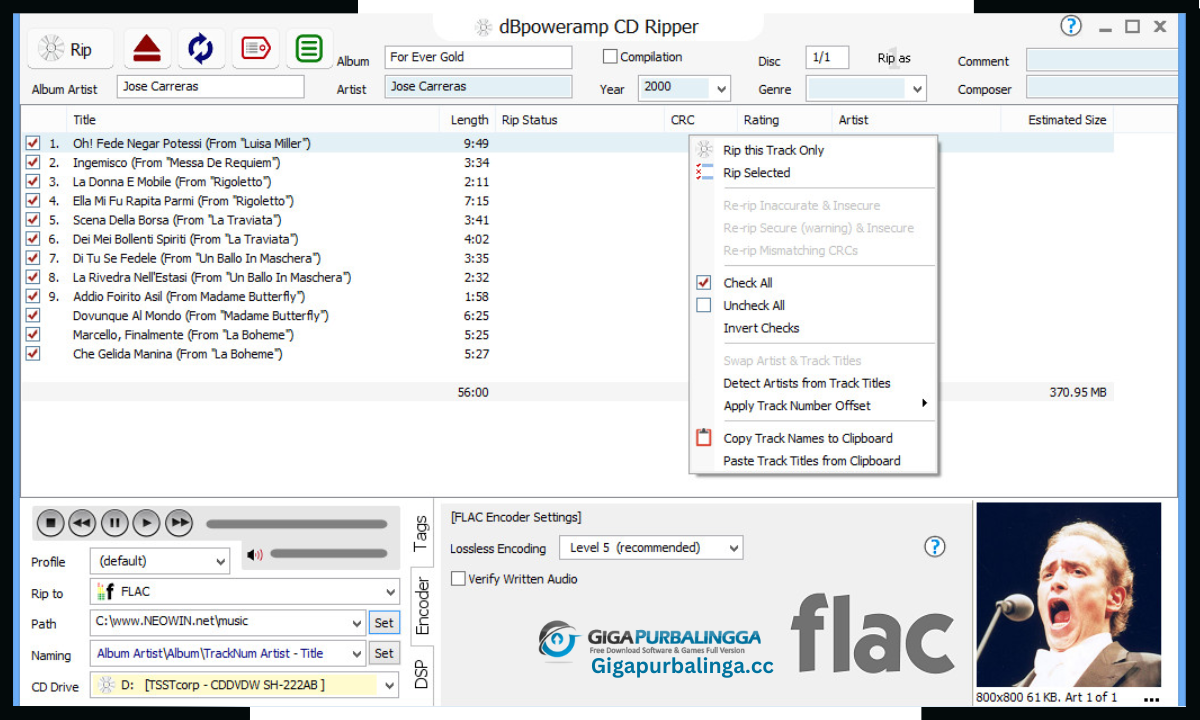The image size is (1200, 720).
Task: Click Set button next to Path
Action: tap(384, 623)
